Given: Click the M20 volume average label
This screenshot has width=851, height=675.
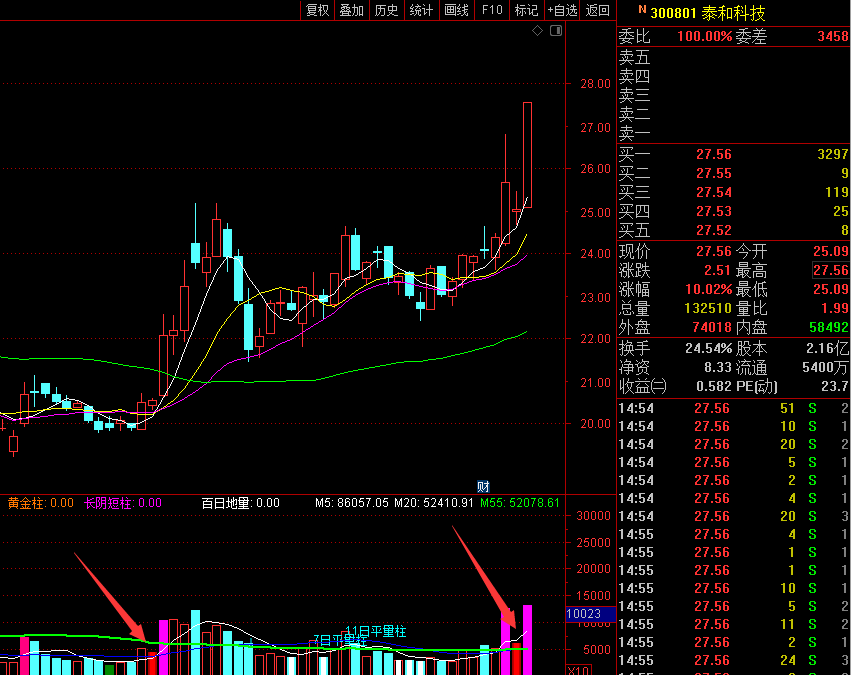Looking at the screenshot, I should coord(434,503).
